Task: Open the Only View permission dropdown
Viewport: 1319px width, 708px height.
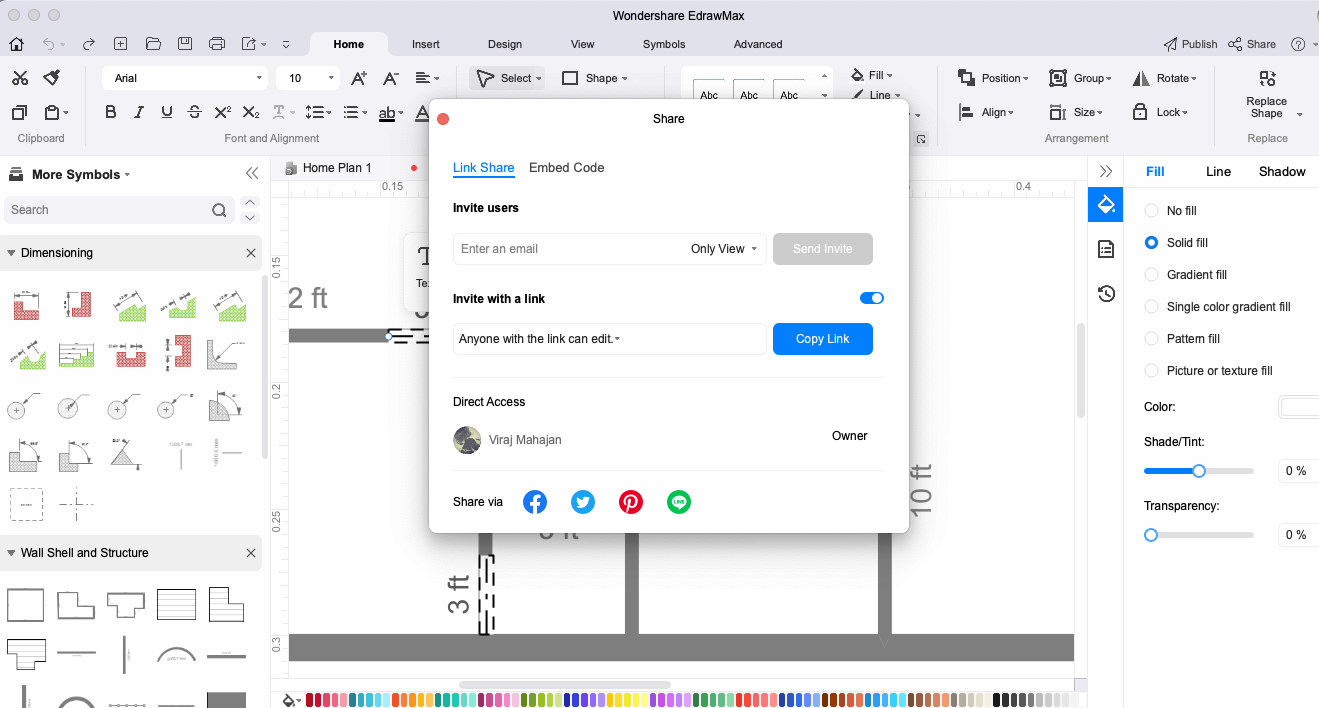Action: (724, 249)
